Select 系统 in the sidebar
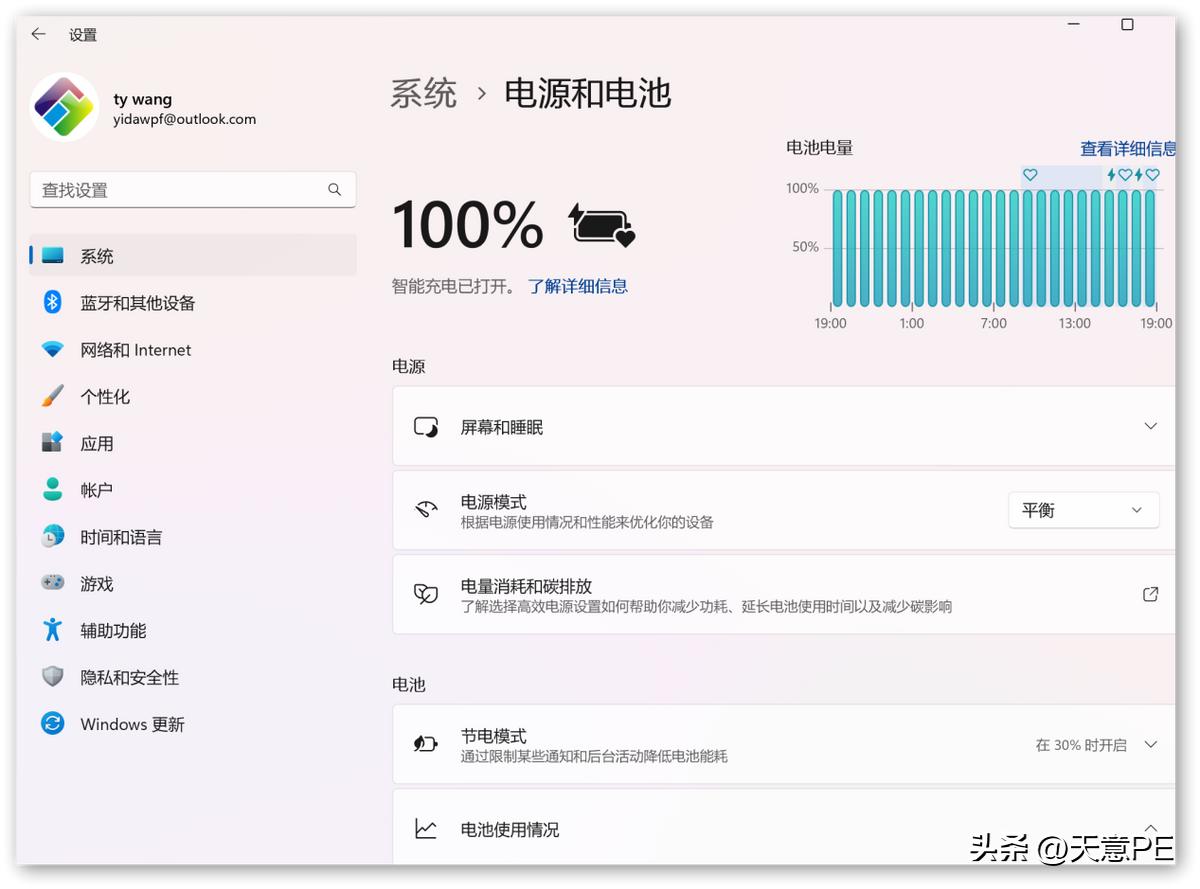Image resolution: width=1200 pixels, height=889 pixels. coord(97,256)
